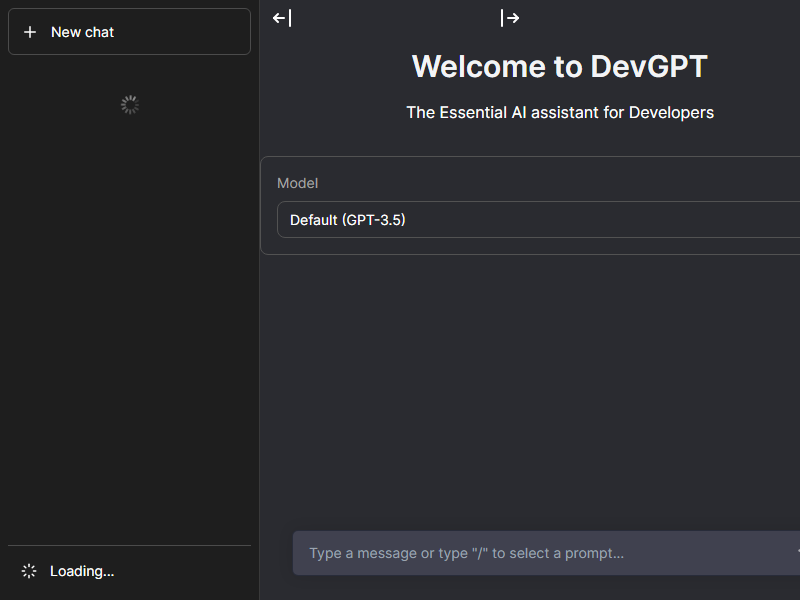800x600 pixels.
Task: Open the right sidebar using the arrow icon
Action: point(510,18)
